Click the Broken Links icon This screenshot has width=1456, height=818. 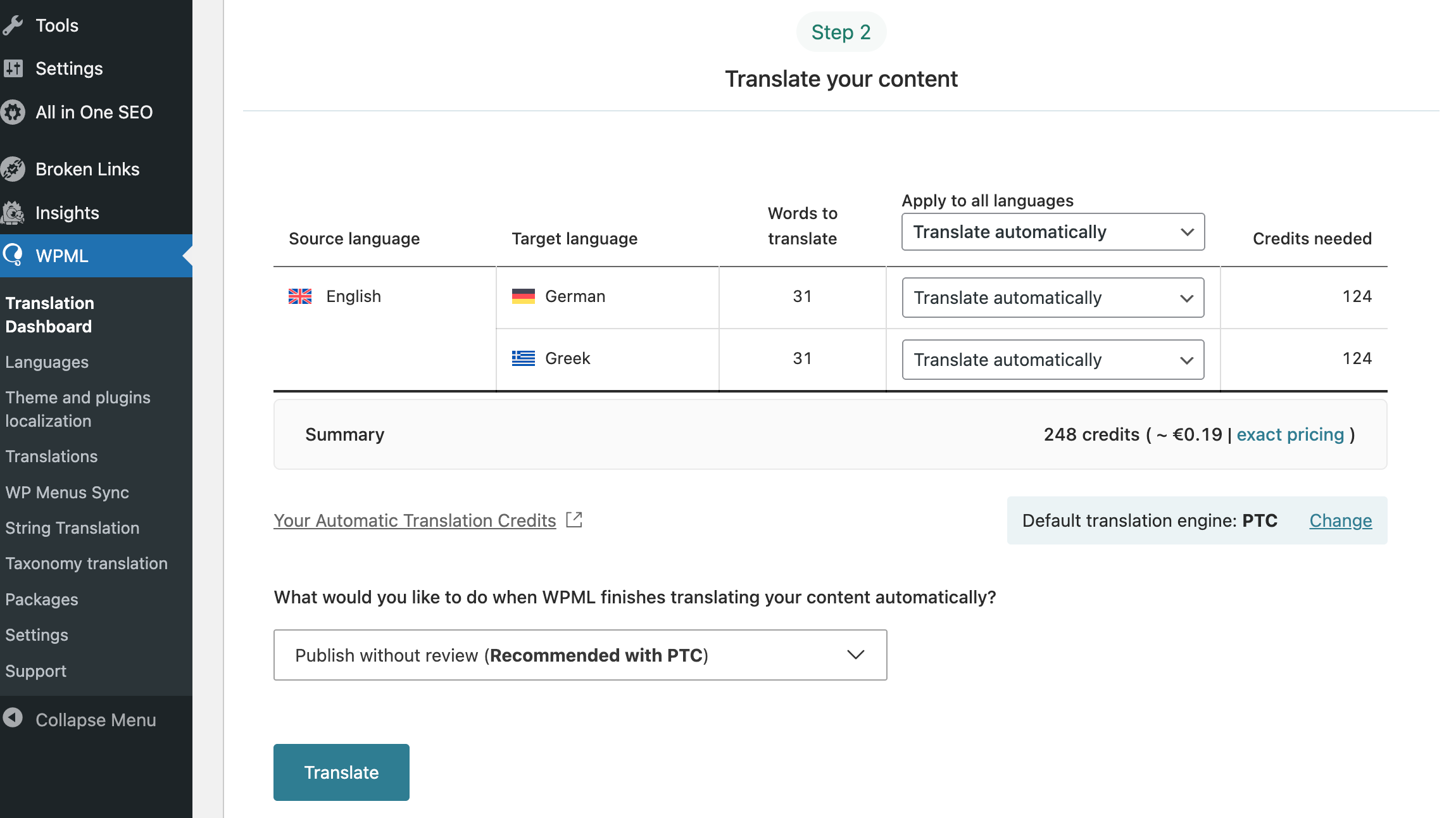13,169
